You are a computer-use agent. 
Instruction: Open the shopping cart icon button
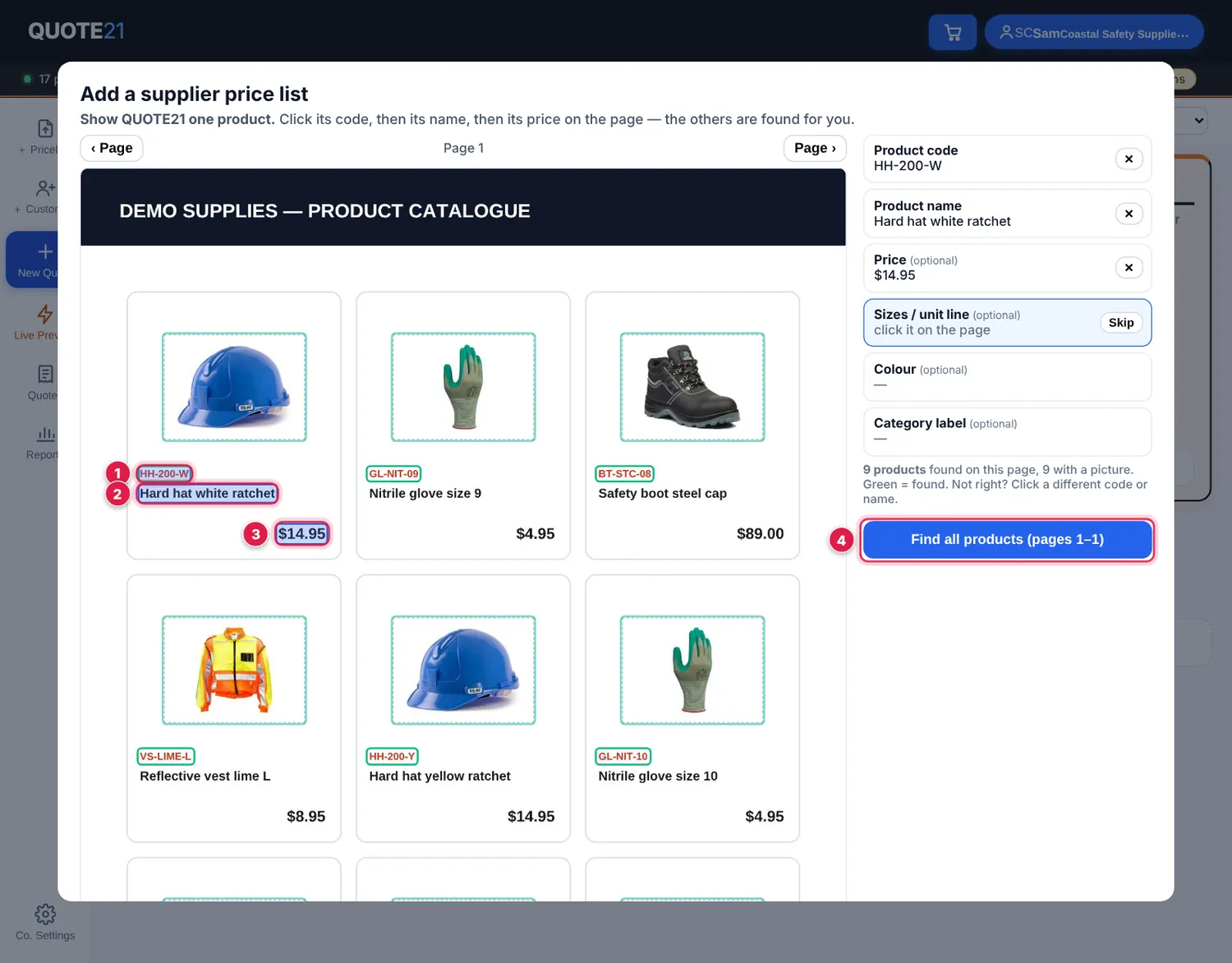click(953, 32)
